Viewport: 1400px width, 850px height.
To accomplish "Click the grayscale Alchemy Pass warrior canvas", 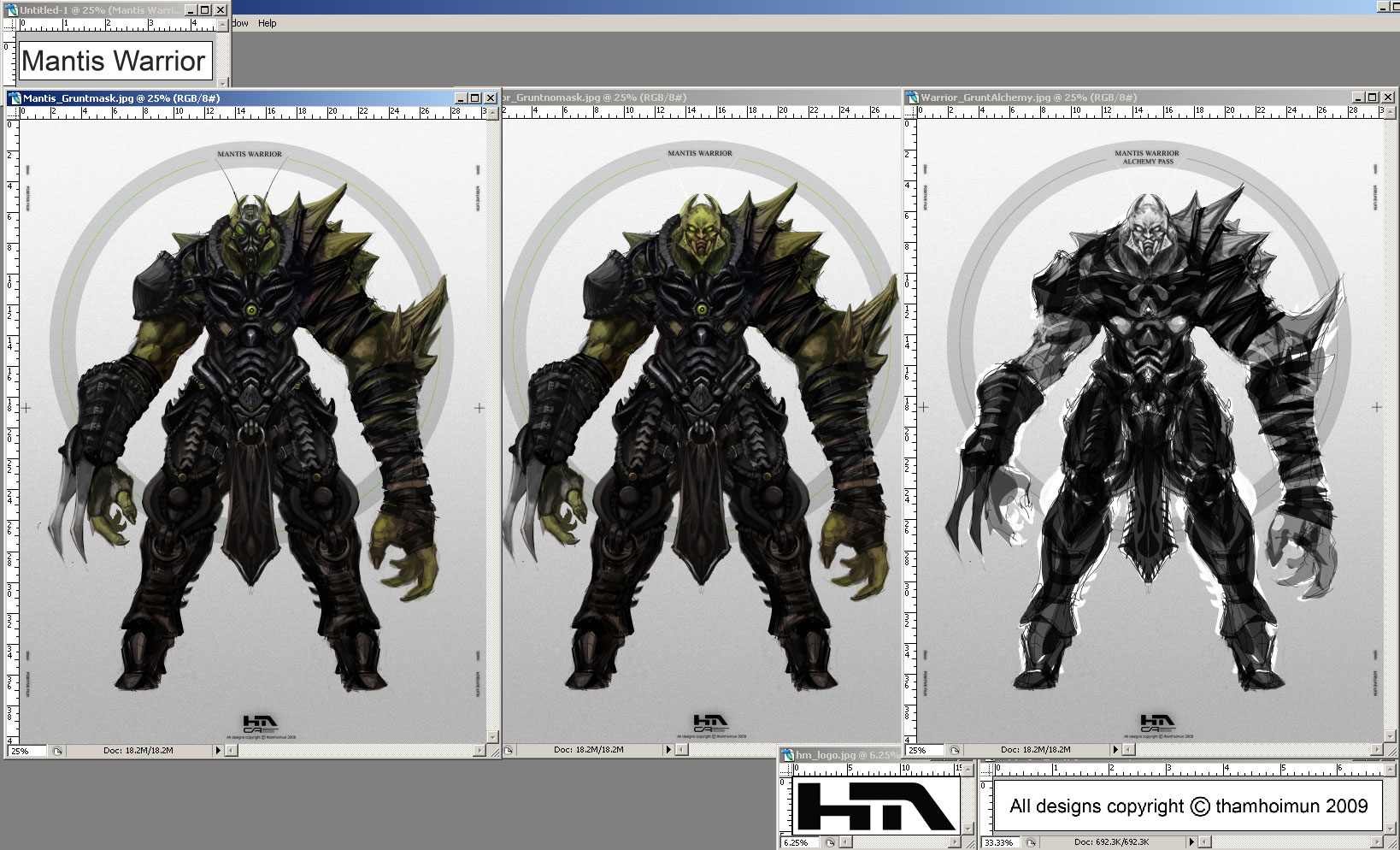I will click(1150, 431).
